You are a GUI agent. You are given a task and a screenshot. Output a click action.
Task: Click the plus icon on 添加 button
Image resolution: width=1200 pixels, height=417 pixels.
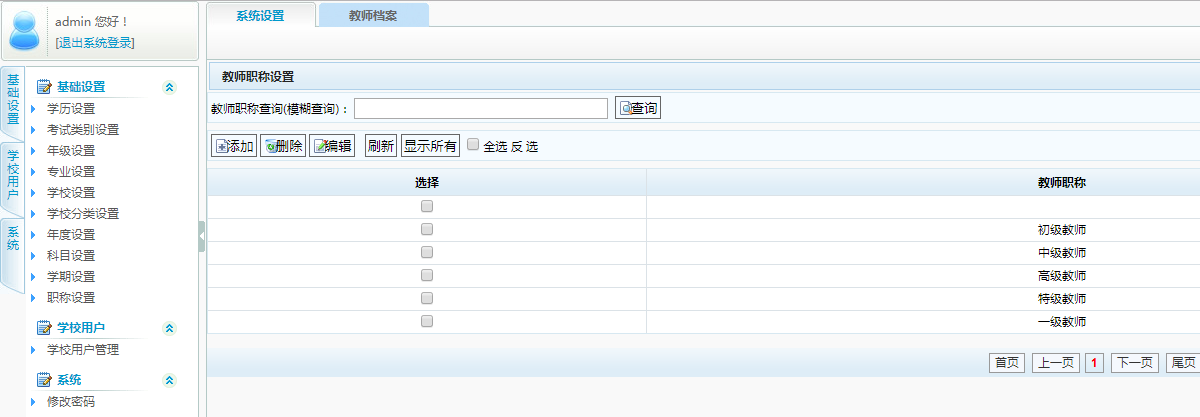click(221, 146)
